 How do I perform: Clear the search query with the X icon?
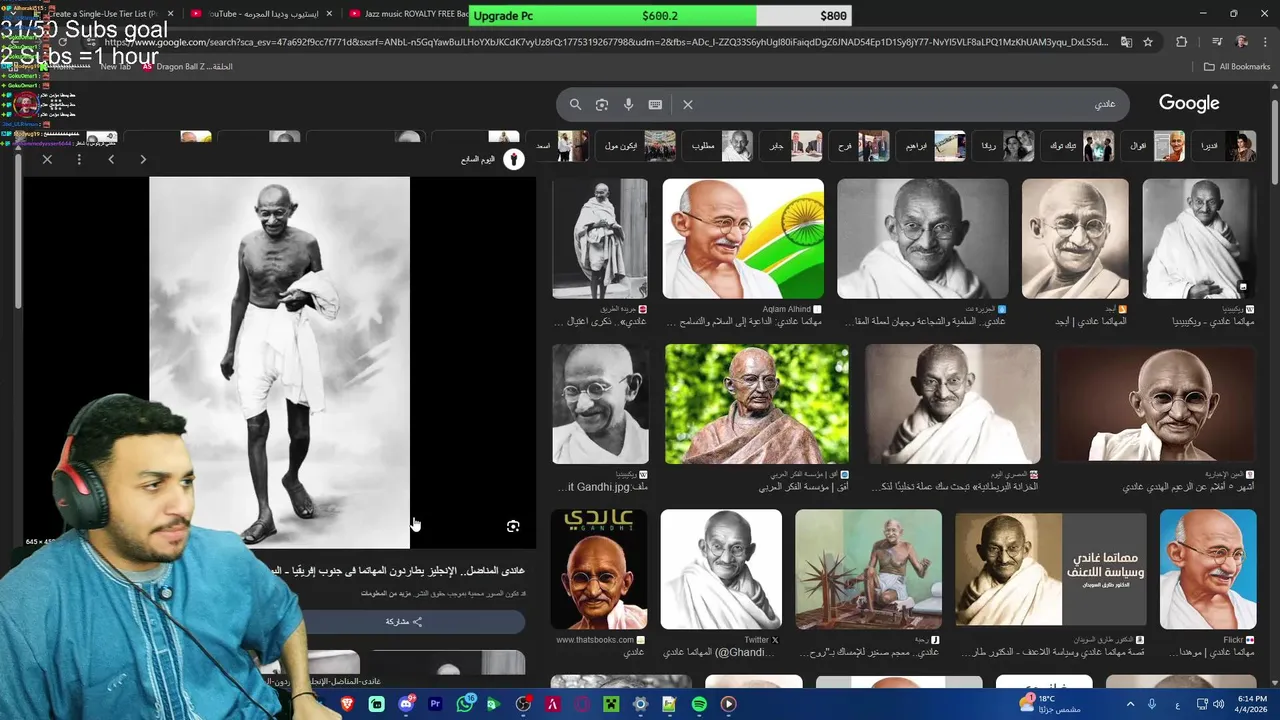point(688,104)
